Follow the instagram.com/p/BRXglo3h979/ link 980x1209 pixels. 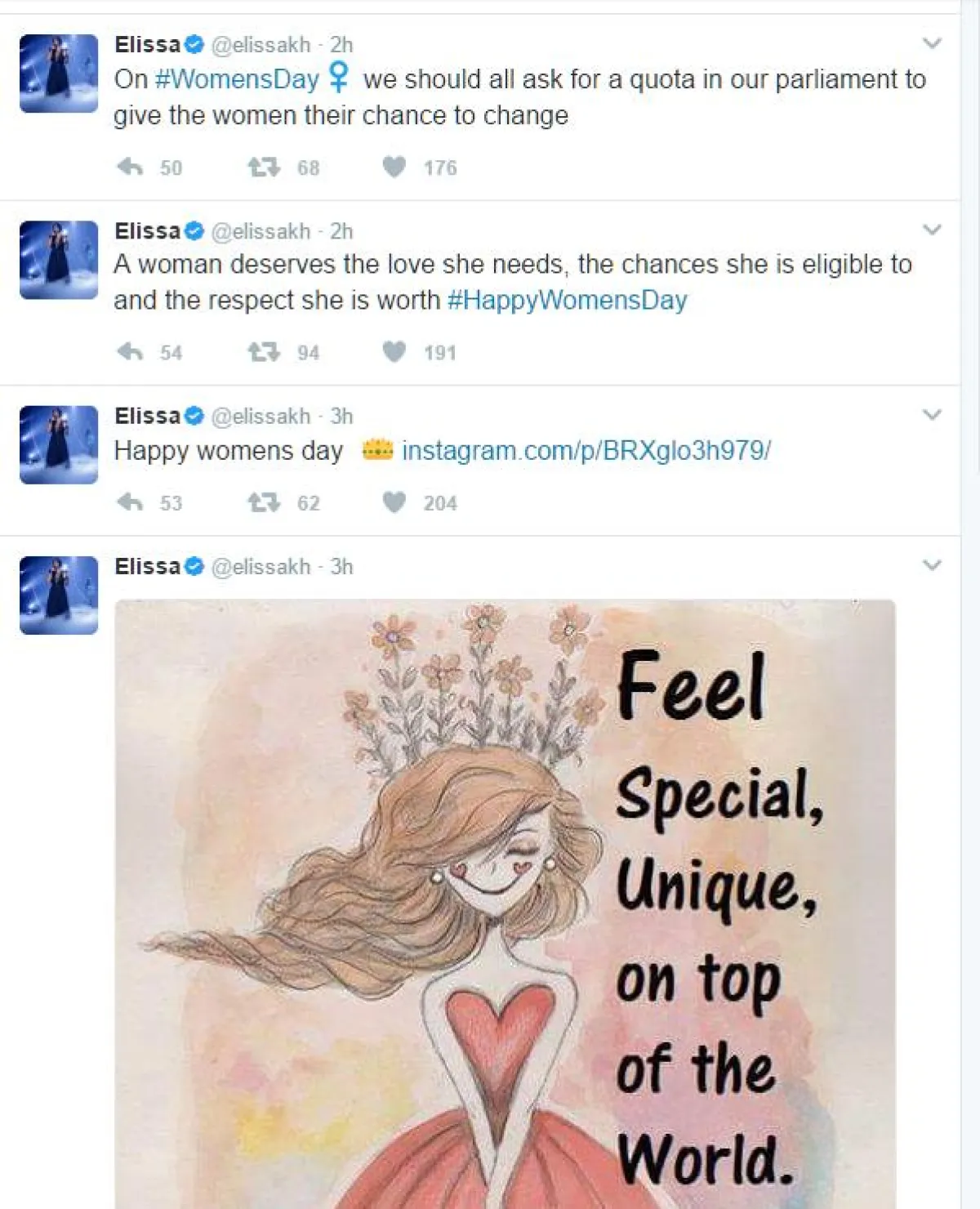586,451
